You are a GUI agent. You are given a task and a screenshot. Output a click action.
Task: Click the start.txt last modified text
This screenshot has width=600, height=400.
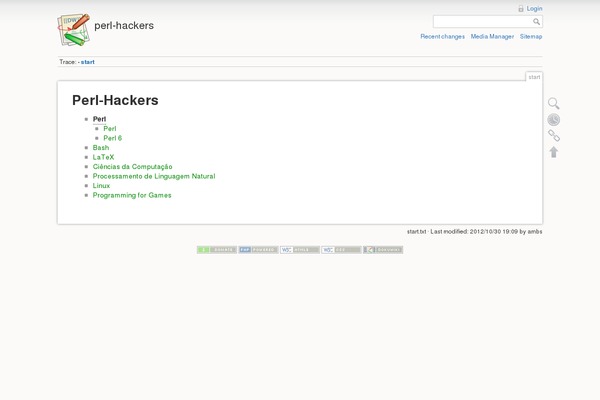click(474, 232)
